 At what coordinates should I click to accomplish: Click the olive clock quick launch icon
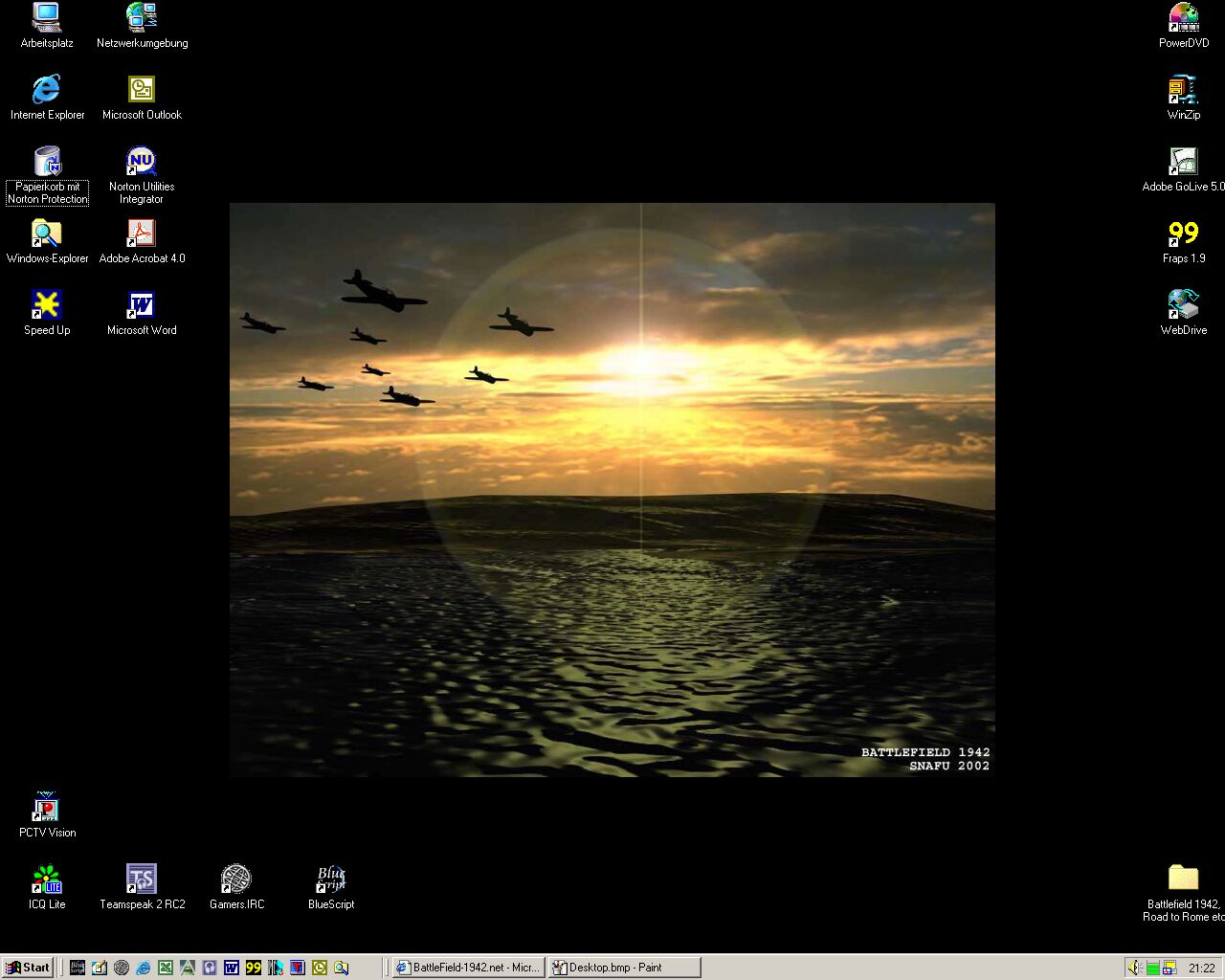[320, 968]
